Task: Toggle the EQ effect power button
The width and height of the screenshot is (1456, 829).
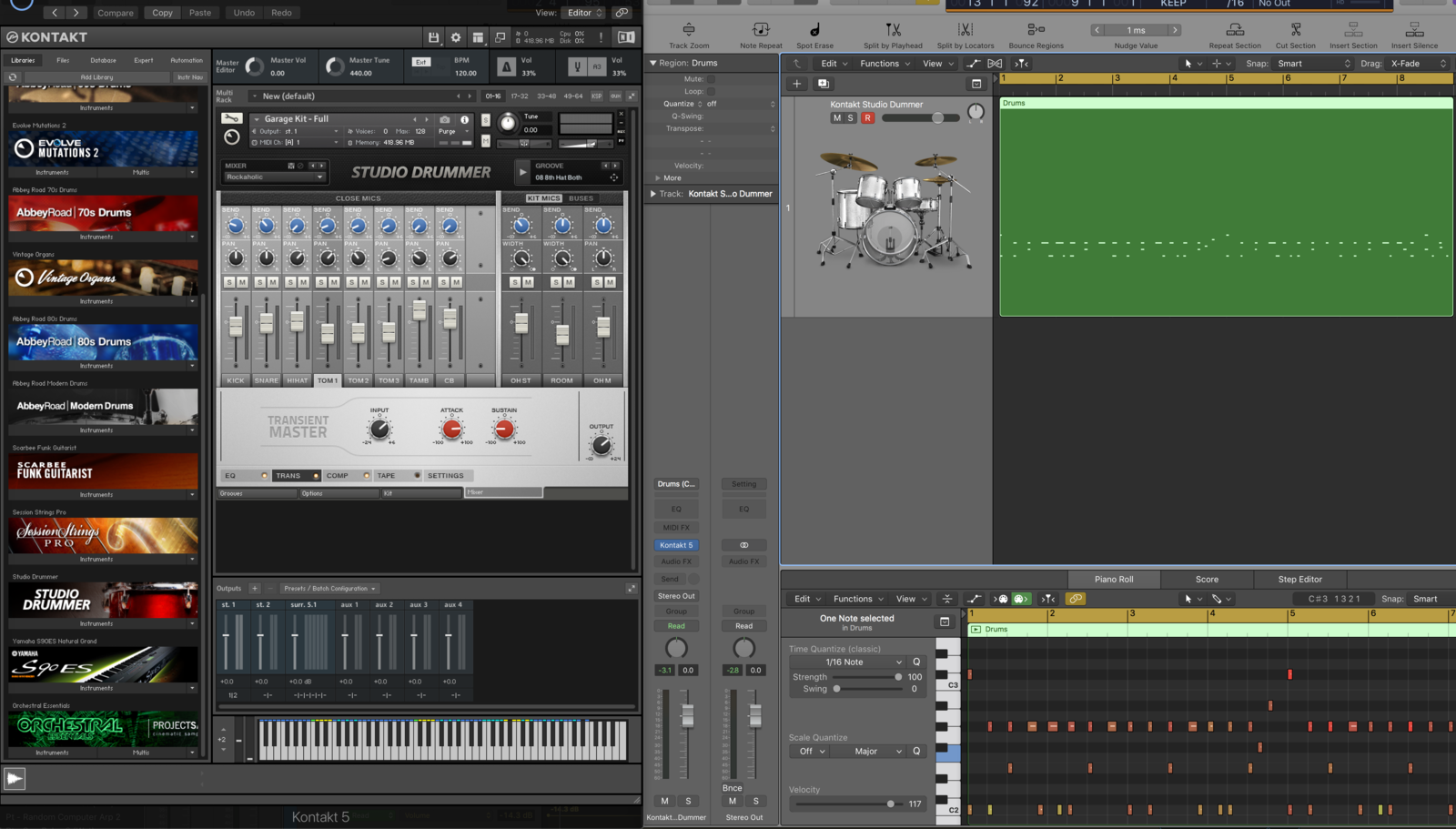Action: 264,476
